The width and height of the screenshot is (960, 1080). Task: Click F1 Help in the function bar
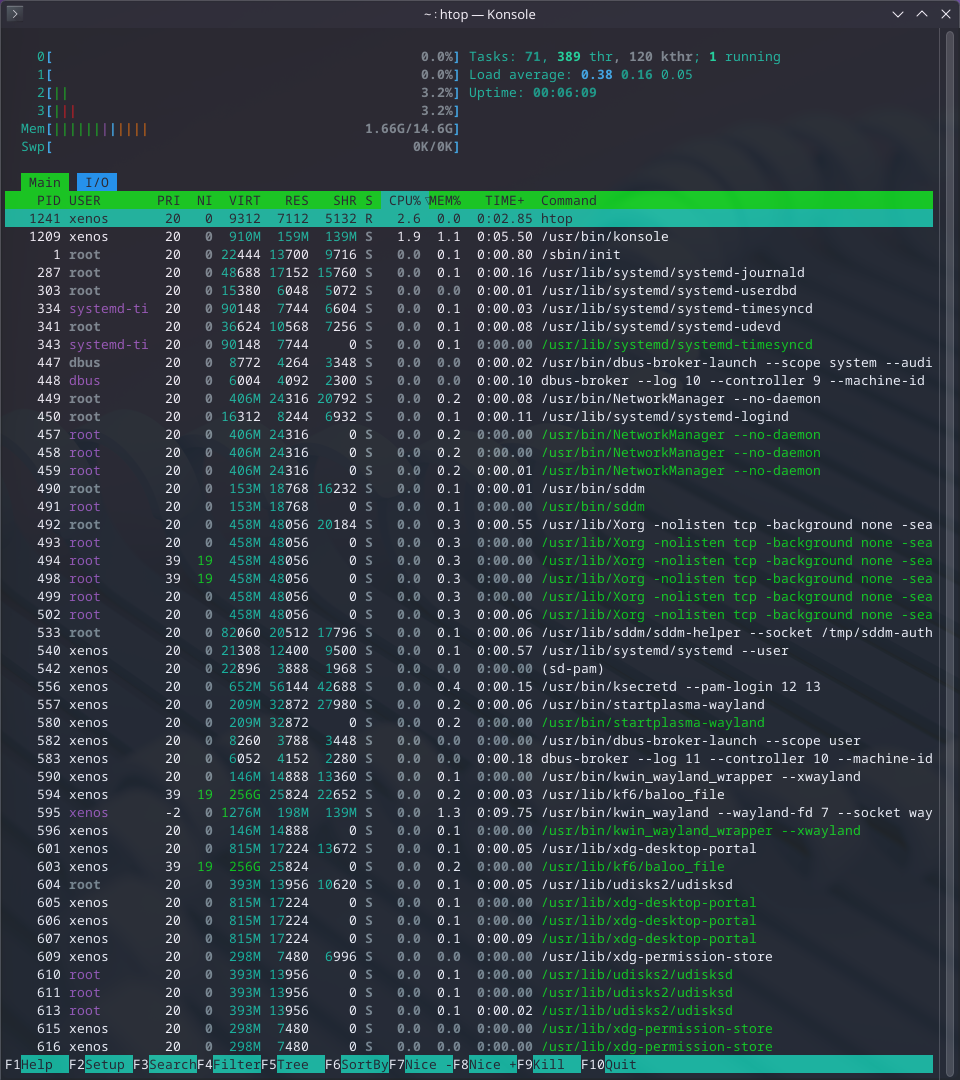(36, 1064)
